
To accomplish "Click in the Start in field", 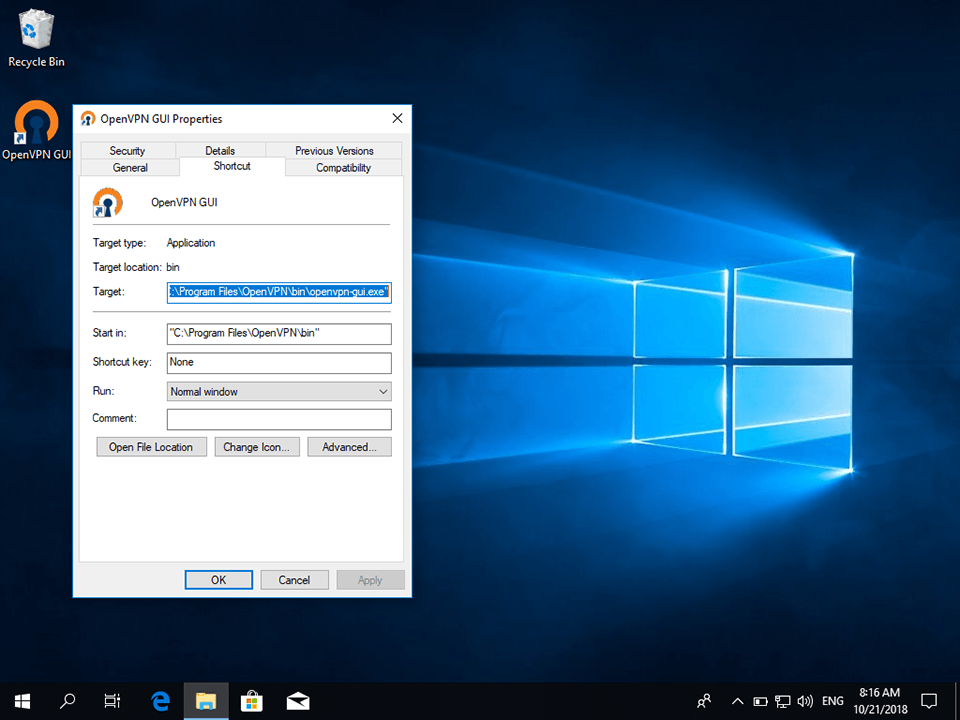I will pos(279,334).
